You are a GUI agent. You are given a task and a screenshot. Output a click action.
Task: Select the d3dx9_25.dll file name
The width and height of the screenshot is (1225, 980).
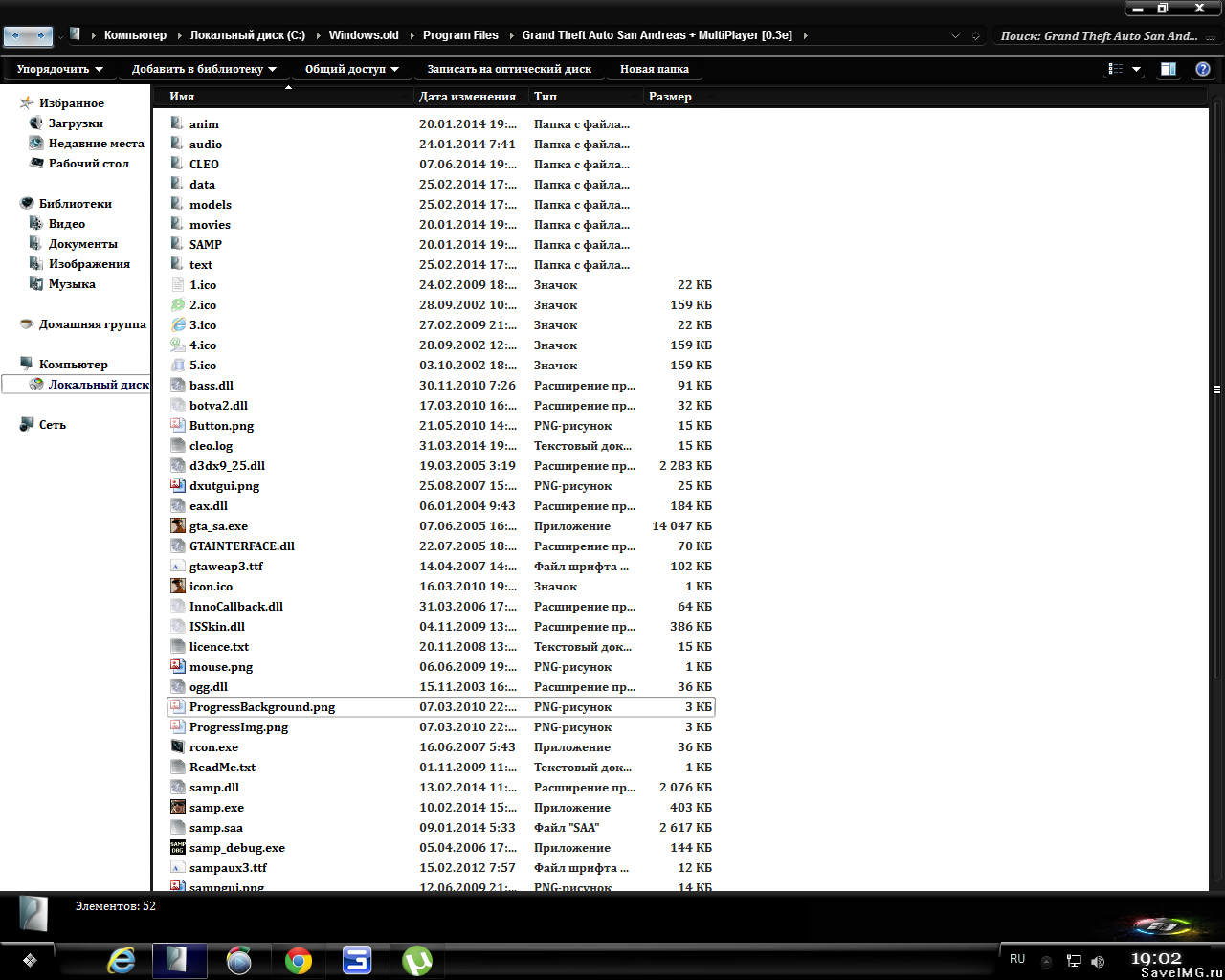coord(227,466)
